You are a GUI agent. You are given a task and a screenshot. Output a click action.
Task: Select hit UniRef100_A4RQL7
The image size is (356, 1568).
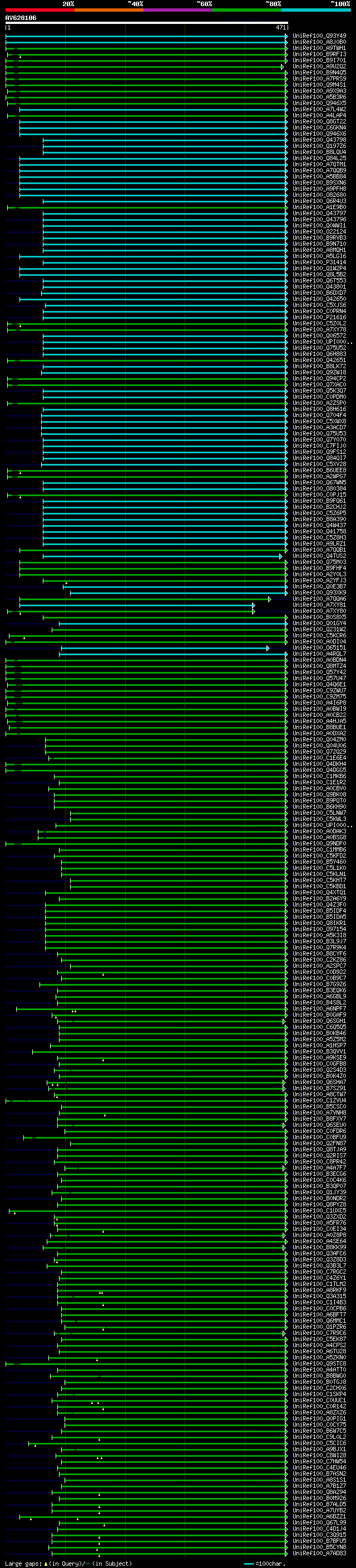coord(319,654)
